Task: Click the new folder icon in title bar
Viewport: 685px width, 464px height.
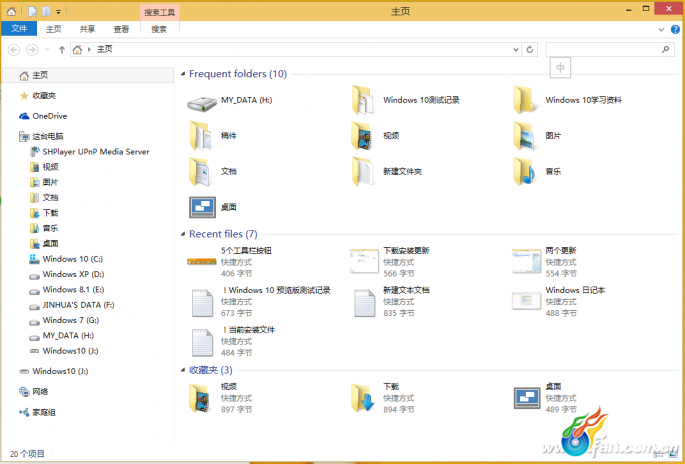Action: [x=46, y=12]
